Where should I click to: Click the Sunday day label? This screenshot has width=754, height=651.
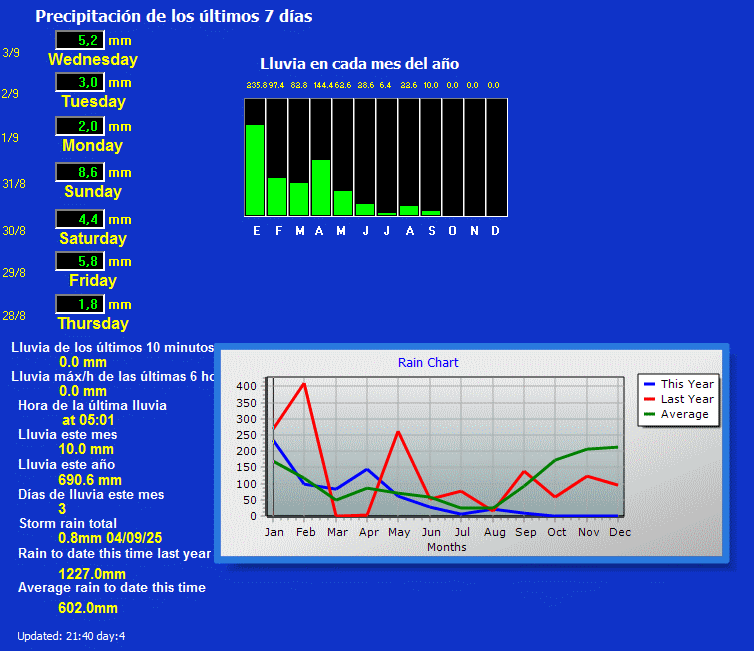(93, 191)
